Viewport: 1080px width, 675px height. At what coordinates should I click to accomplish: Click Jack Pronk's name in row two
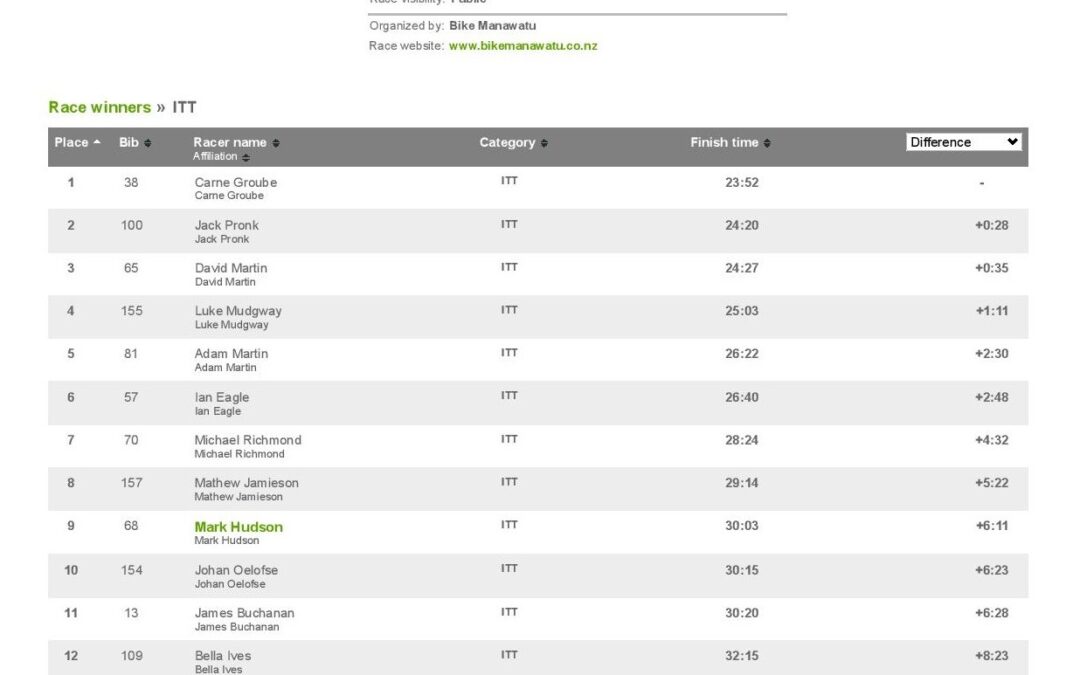tap(225, 225)
